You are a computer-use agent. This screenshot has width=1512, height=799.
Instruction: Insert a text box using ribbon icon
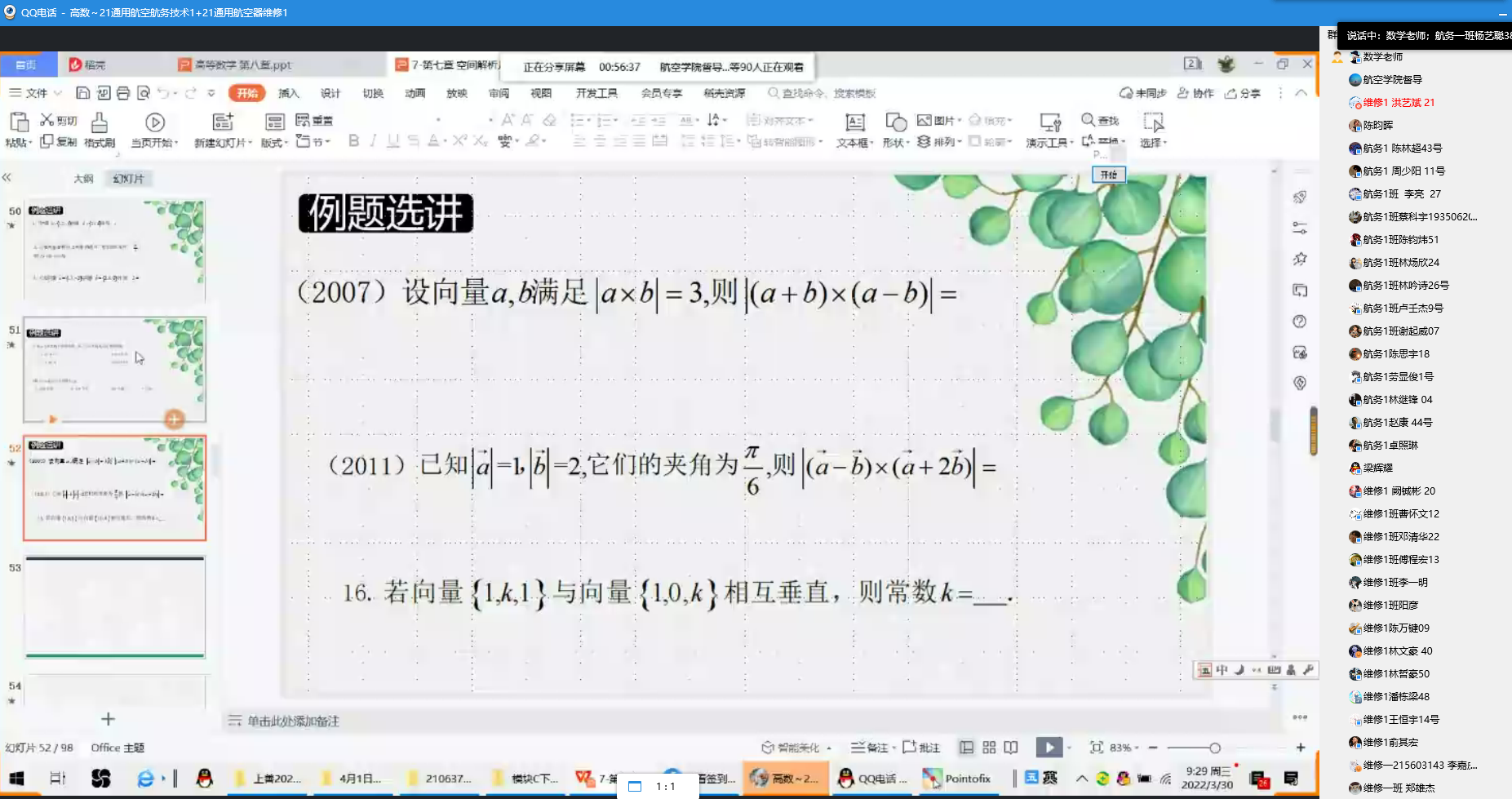854,123
